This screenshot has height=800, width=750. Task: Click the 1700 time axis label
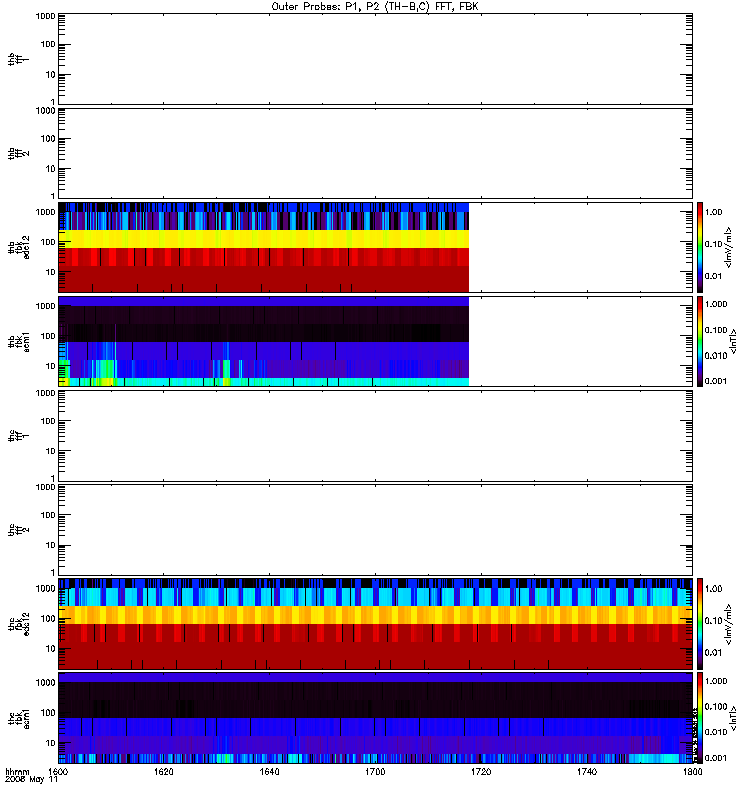click(375, 772)
